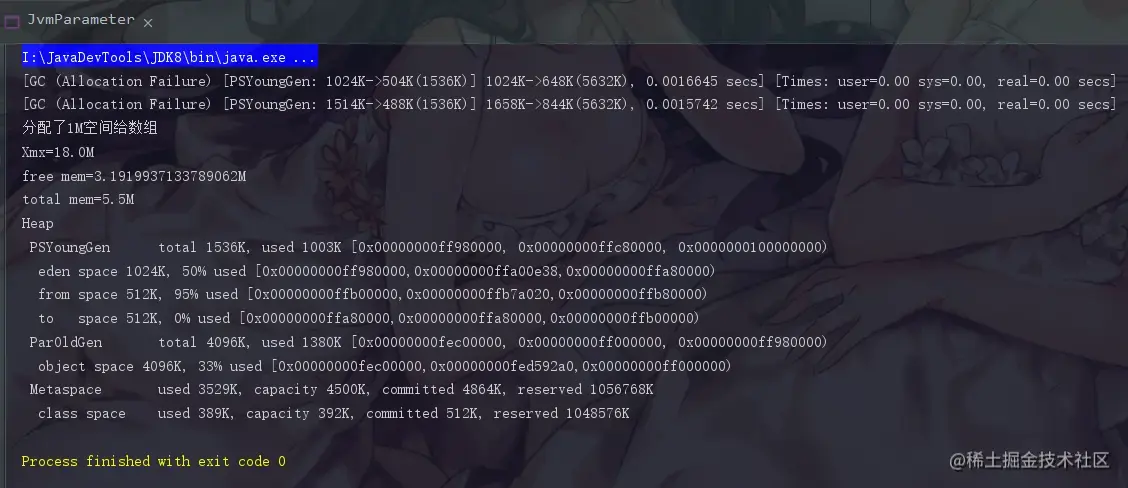Click the run configuration icon beside JvmParameter

[x=12, y=22]
